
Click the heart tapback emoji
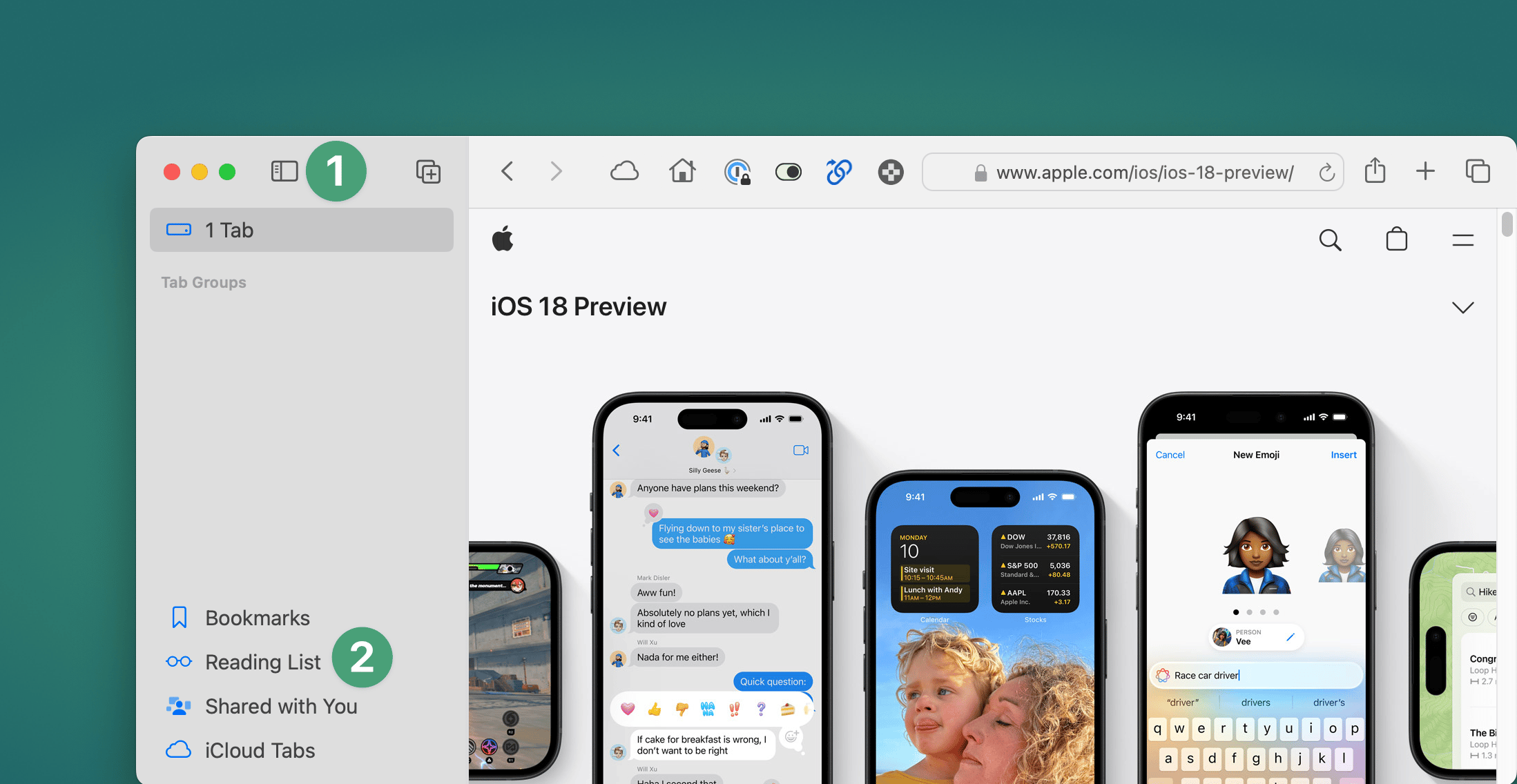[628, 709]
